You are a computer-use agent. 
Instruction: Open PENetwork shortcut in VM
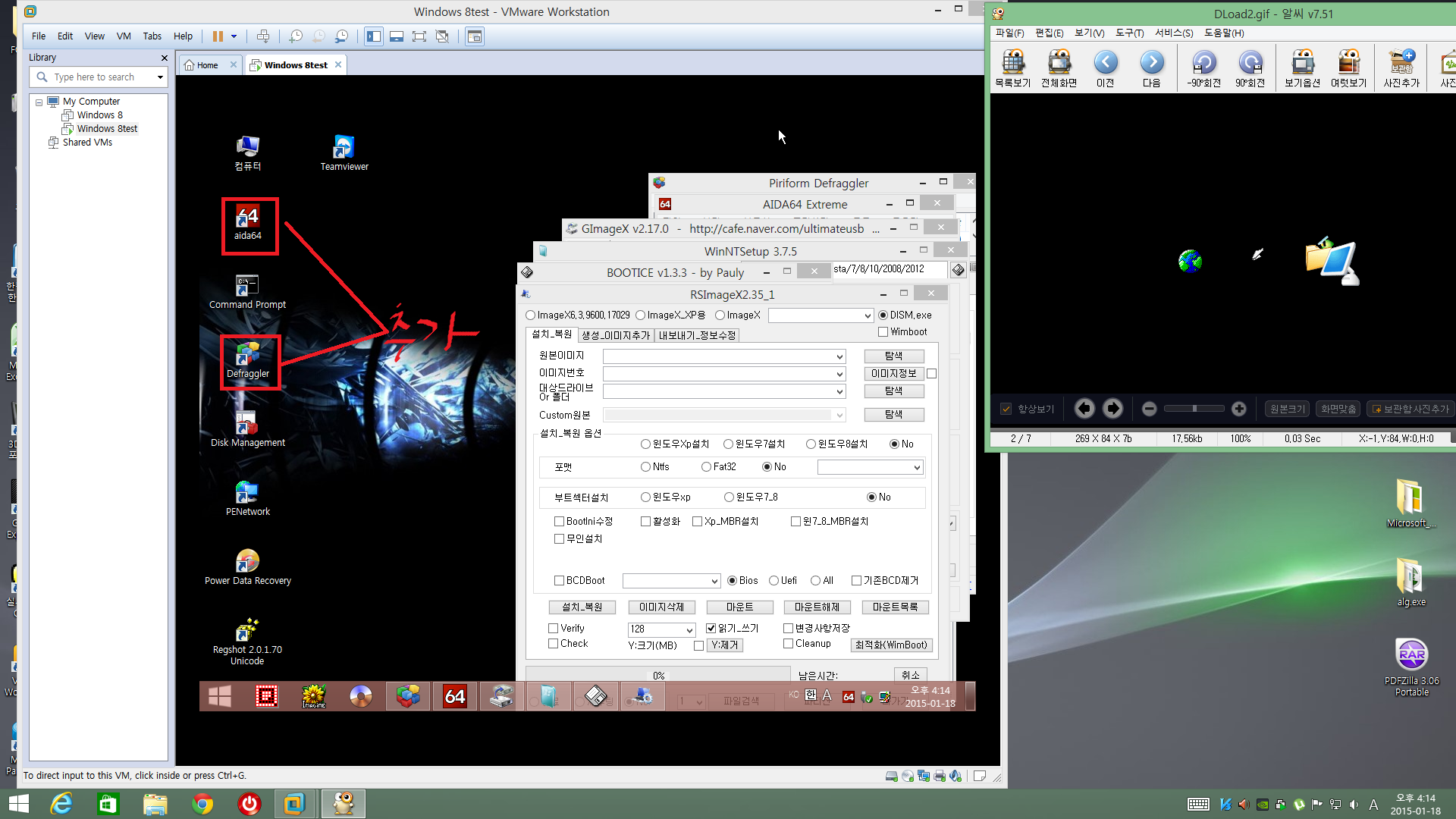(x=247, y=499)
